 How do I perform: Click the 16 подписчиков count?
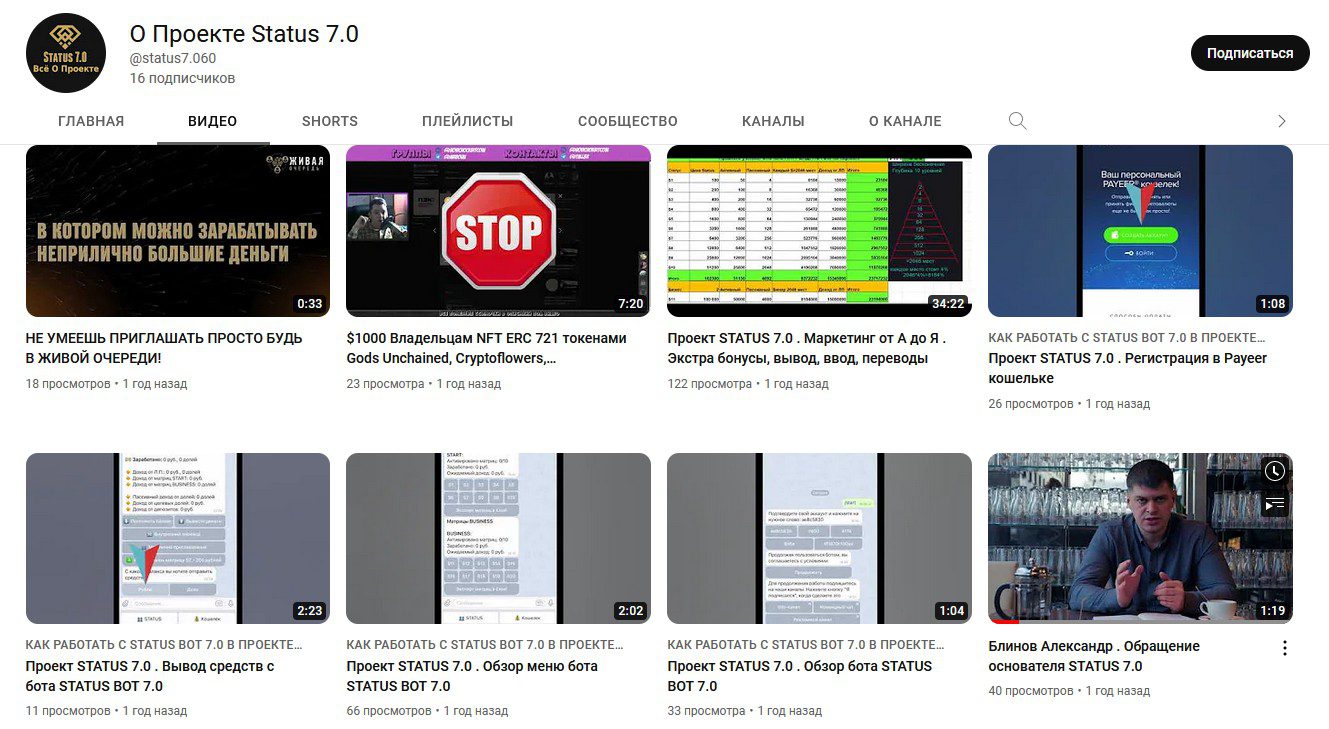click(183, 78)
